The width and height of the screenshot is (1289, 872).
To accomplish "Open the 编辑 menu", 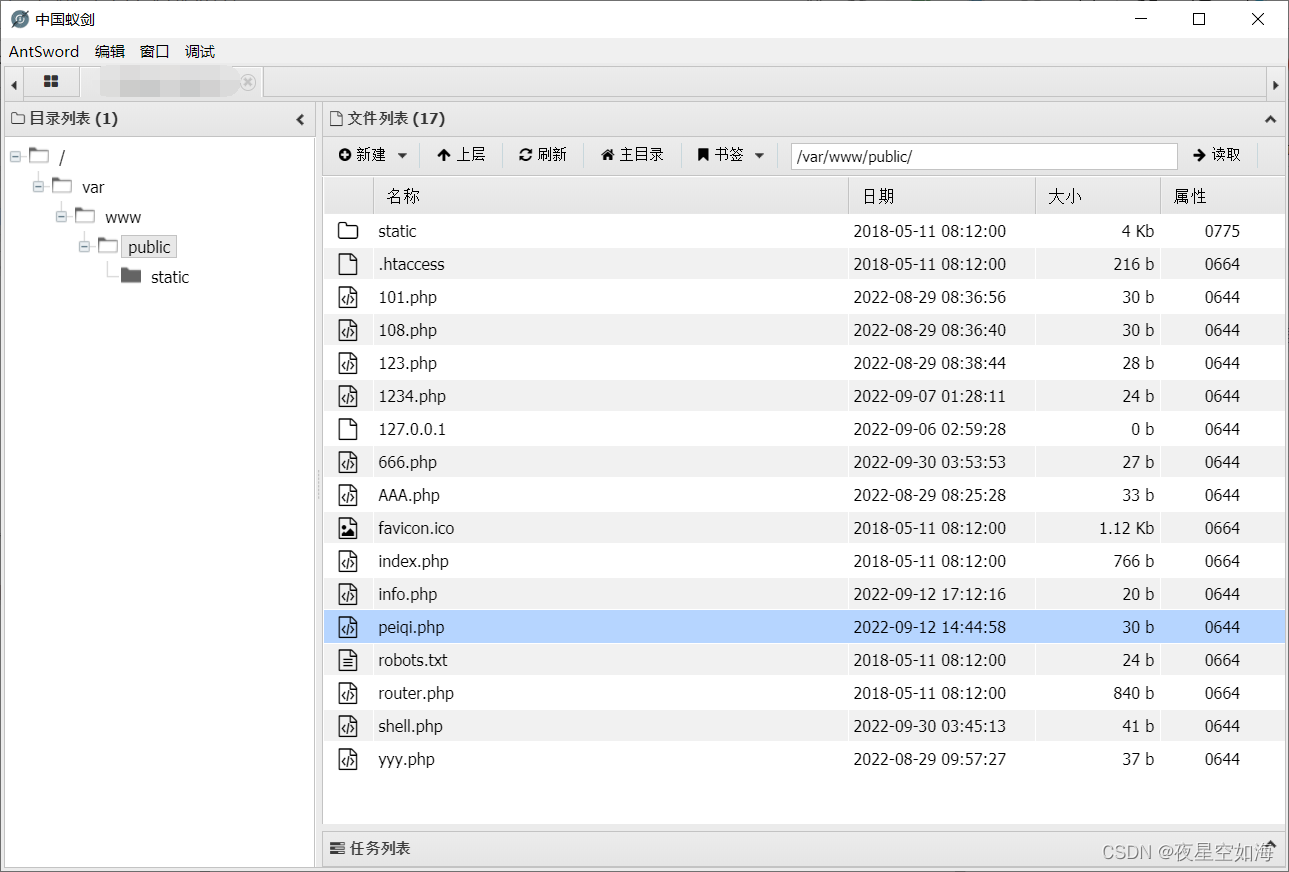I will pyautogui.click(x=110, y=52).
